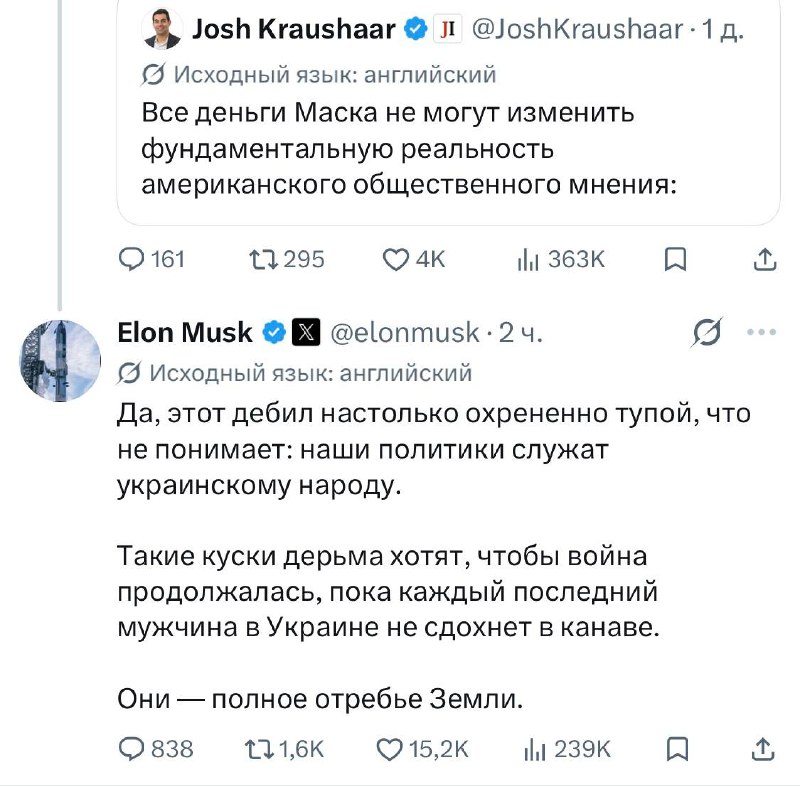Image resolution: width=800 pixels, height=787 pixels.
Task: Open replies on Elon Musk's post
Action: point(156,749)
